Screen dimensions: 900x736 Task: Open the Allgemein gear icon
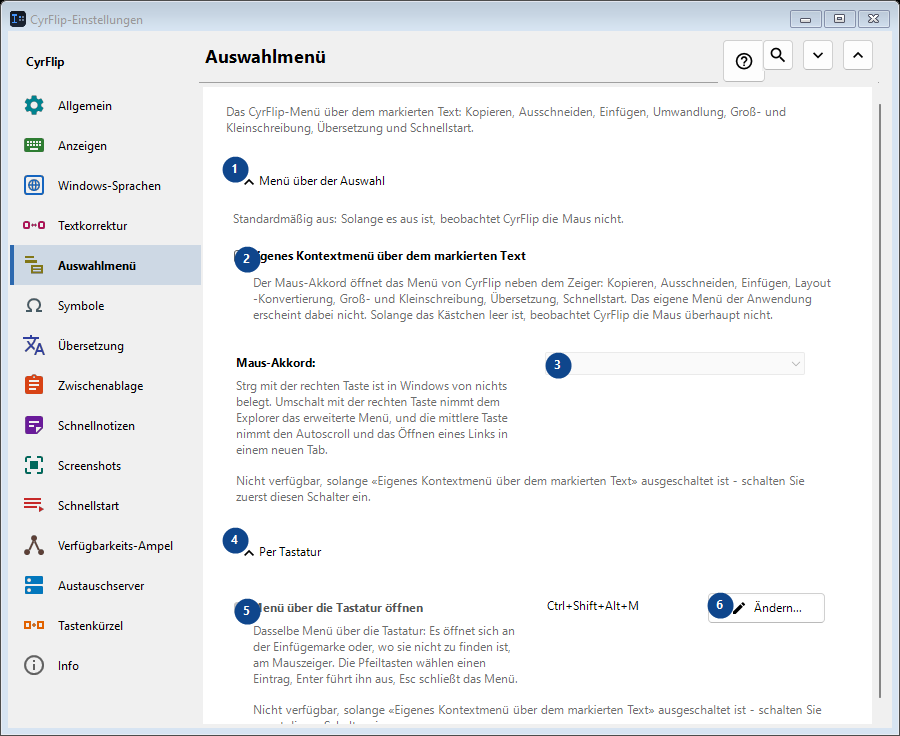34,106
